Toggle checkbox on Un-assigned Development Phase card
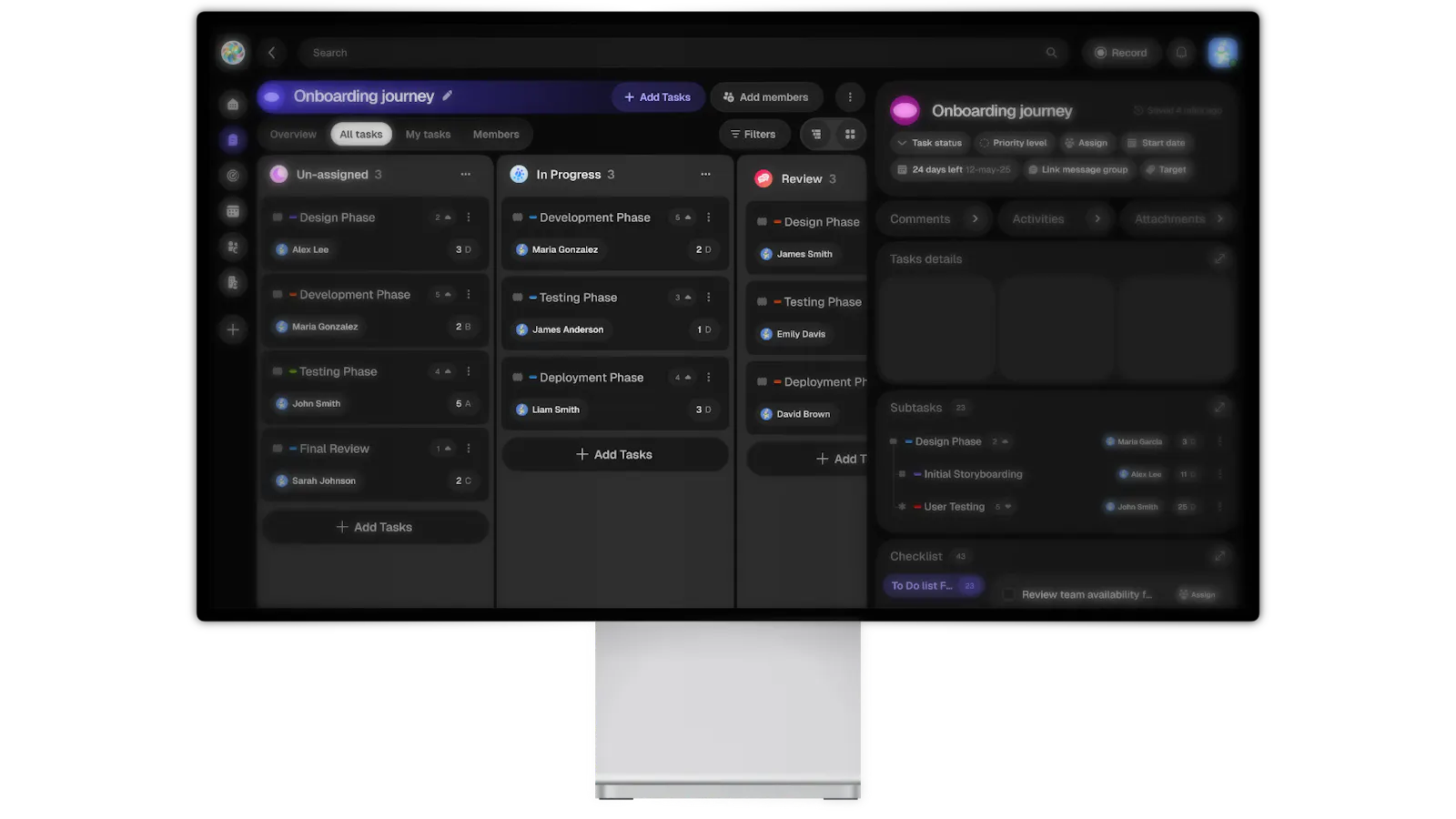Image resolution: width=1456 pixels, height=819 pixels. pyautogui.click(x=278, y=295)
